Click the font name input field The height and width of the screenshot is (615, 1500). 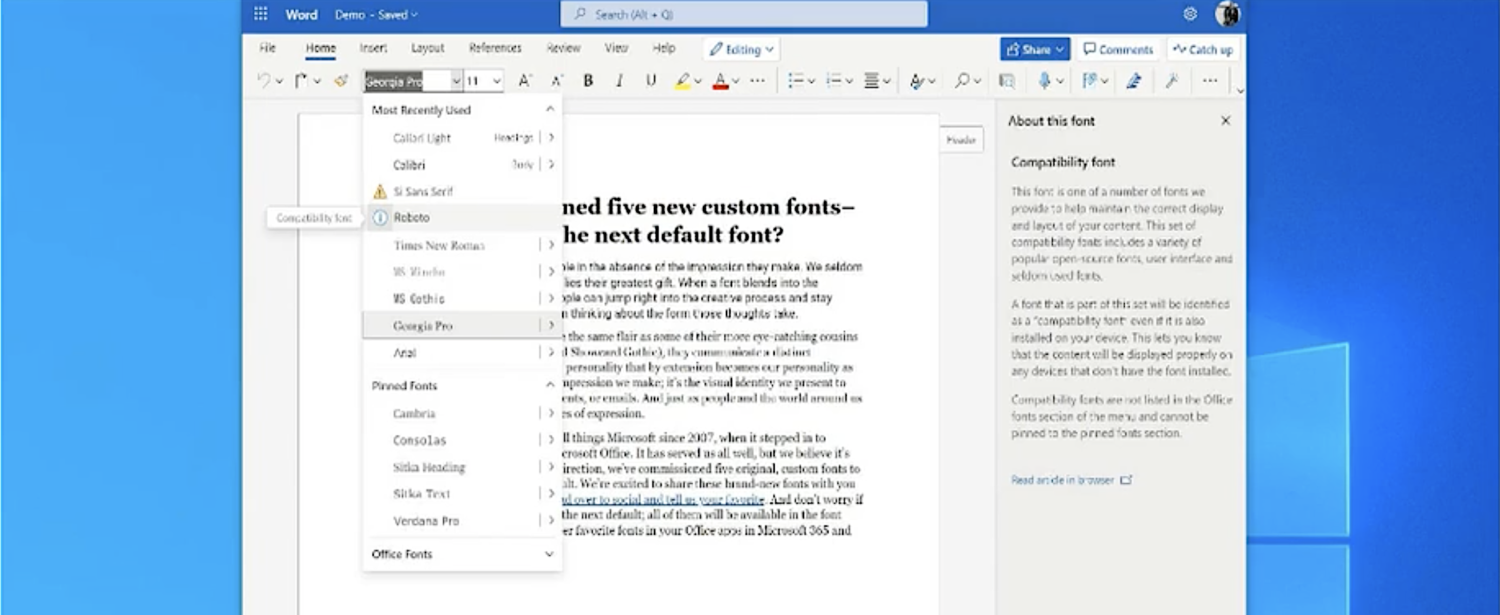407,81
